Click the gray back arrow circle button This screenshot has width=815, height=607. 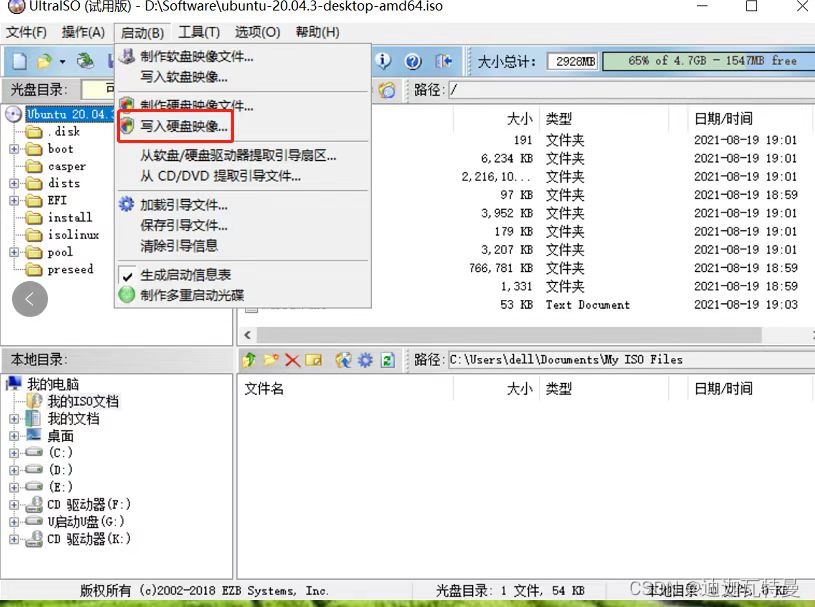tap(30, 299)
